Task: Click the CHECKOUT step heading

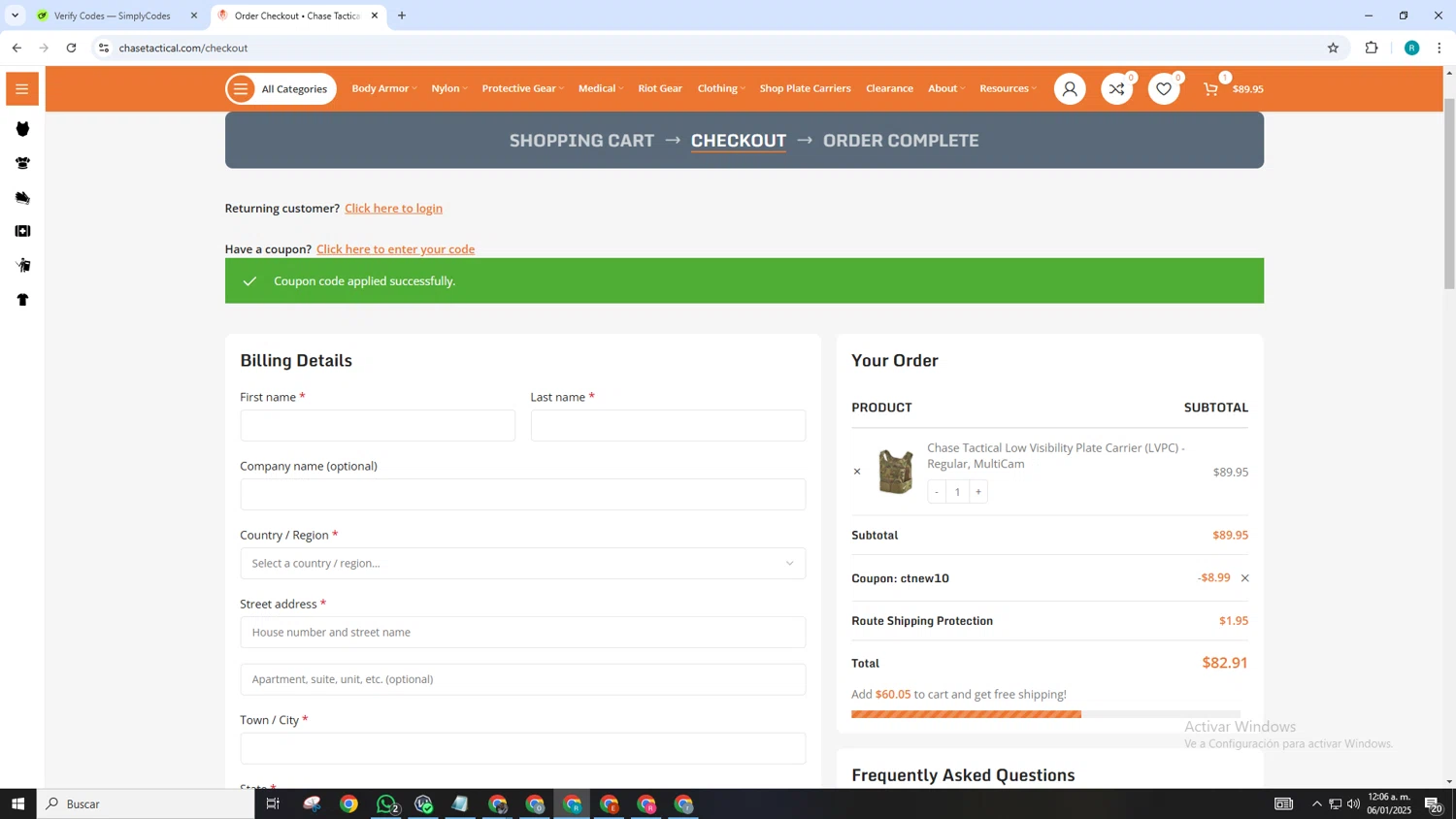Action: (x=739, y=141)
